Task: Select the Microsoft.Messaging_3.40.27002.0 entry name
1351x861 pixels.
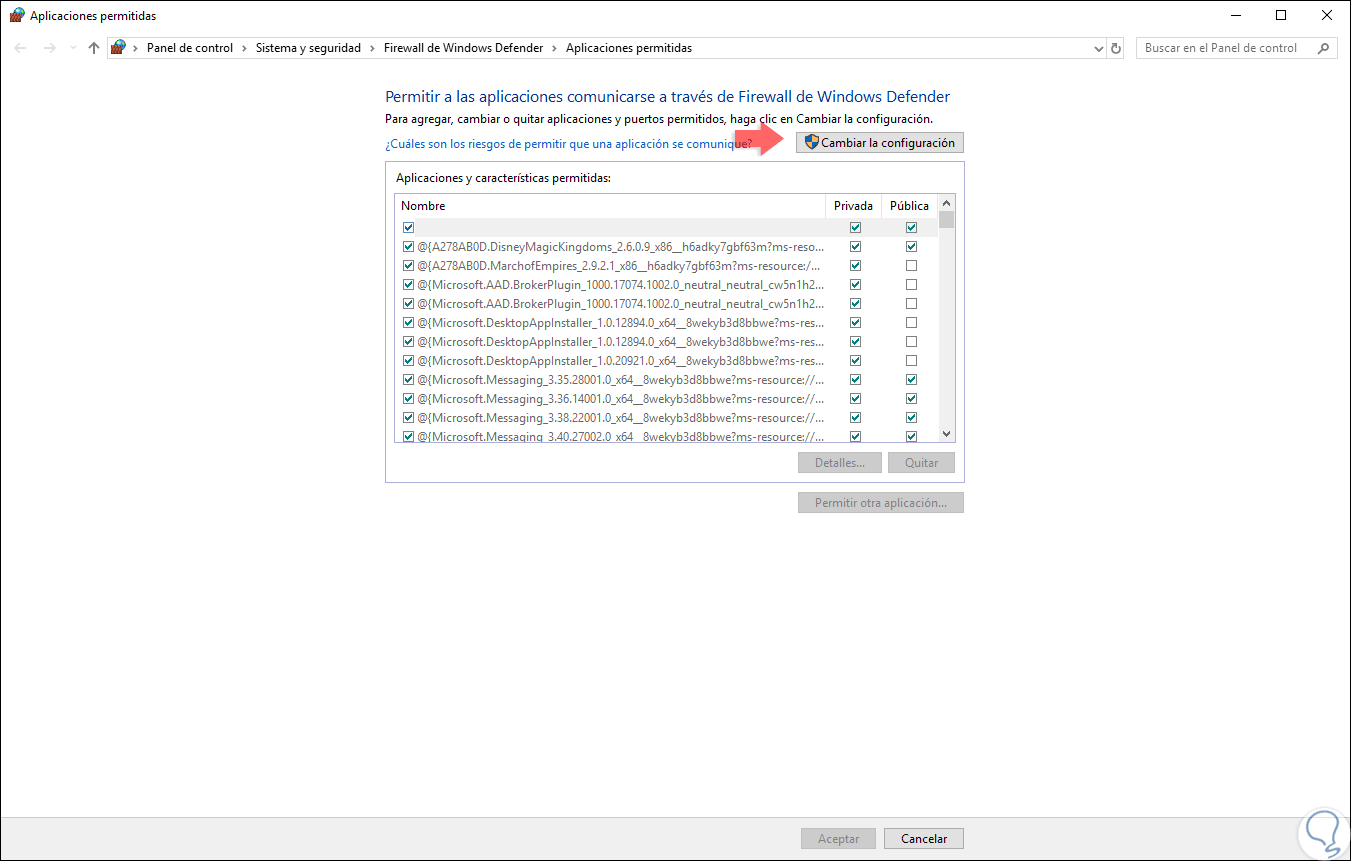Action: tap(621, 437)
